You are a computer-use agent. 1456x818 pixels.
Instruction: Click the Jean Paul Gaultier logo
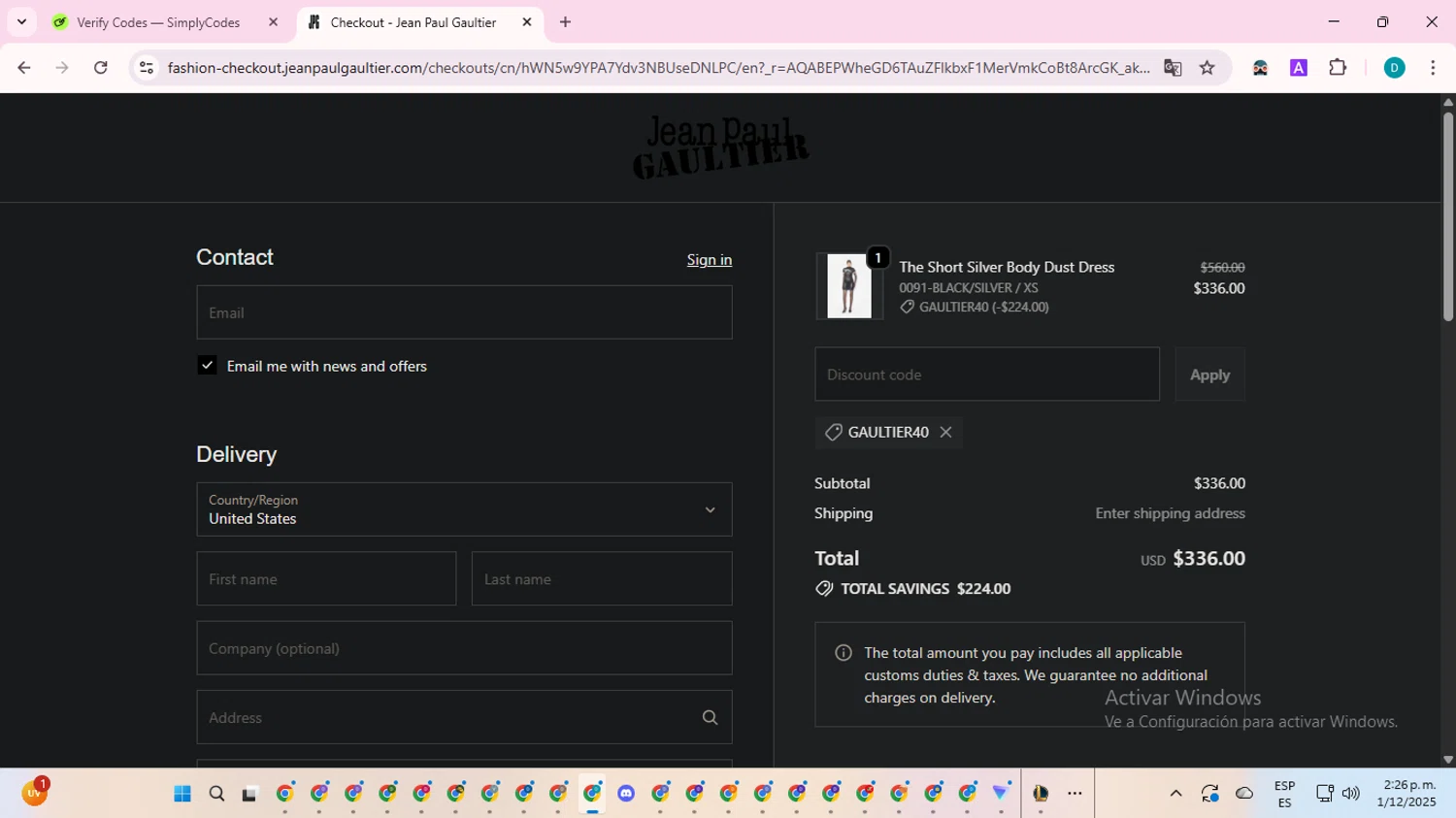coord(721,147)
